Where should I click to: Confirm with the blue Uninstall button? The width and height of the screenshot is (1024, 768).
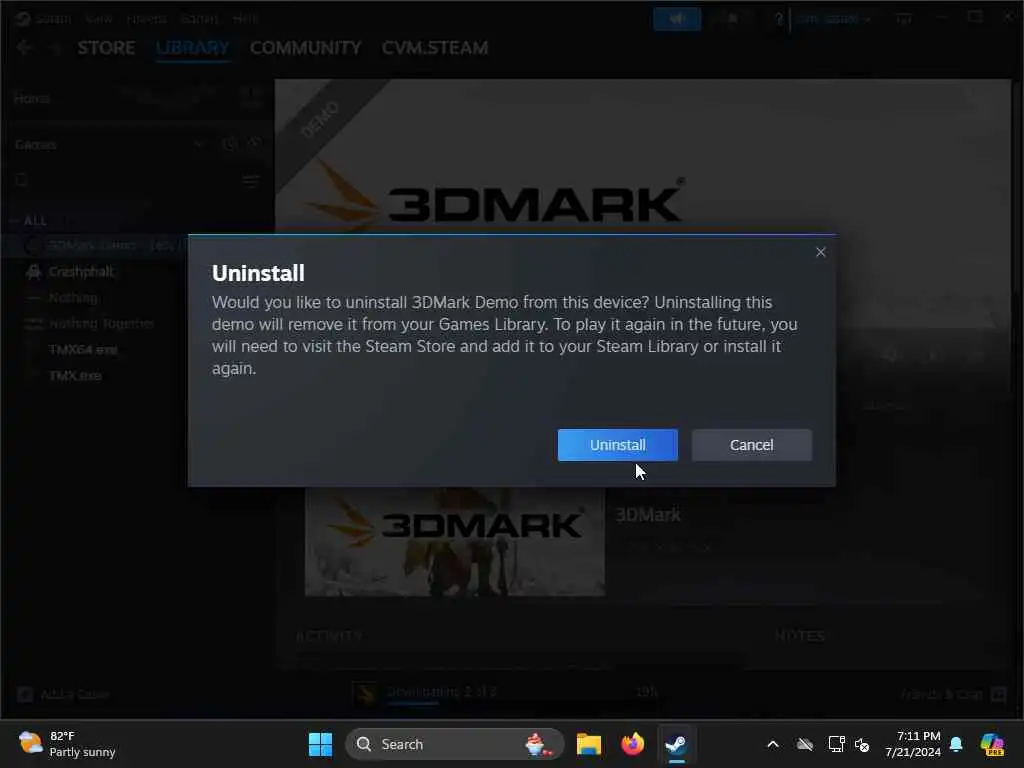[617, 445]
